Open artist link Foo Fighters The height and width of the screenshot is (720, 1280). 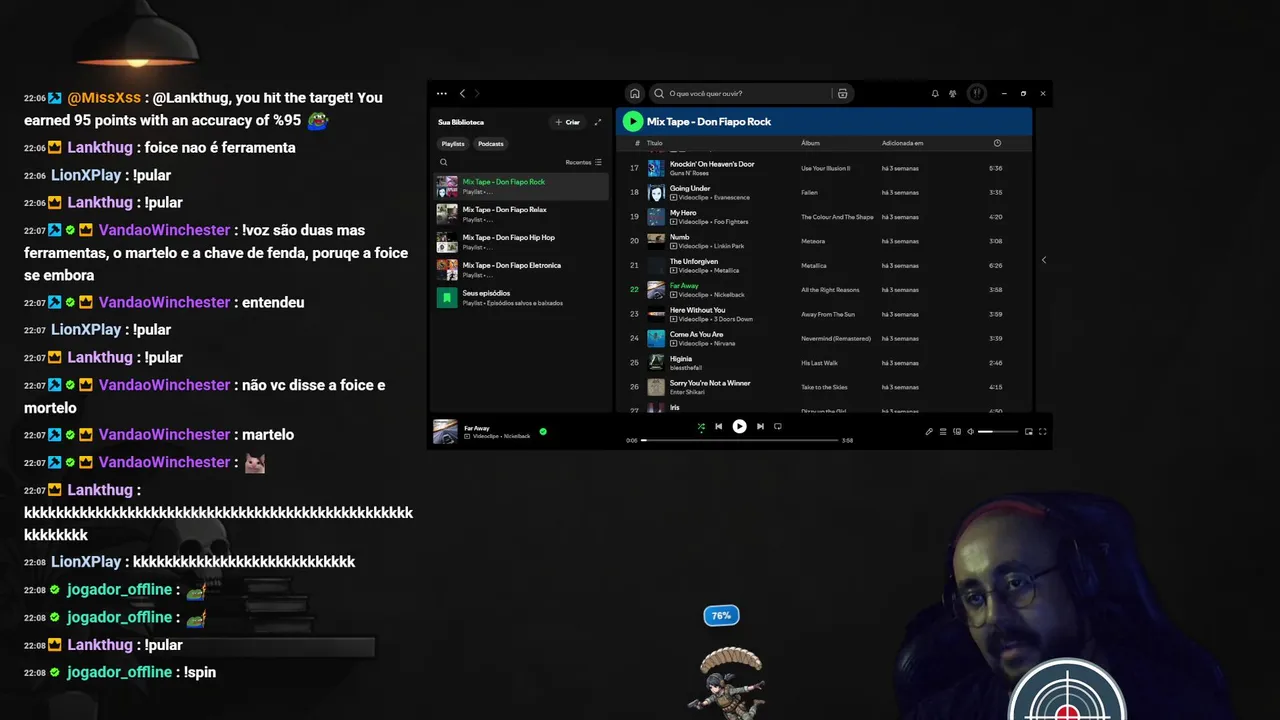pyautogui.click(x=729, y=222)
